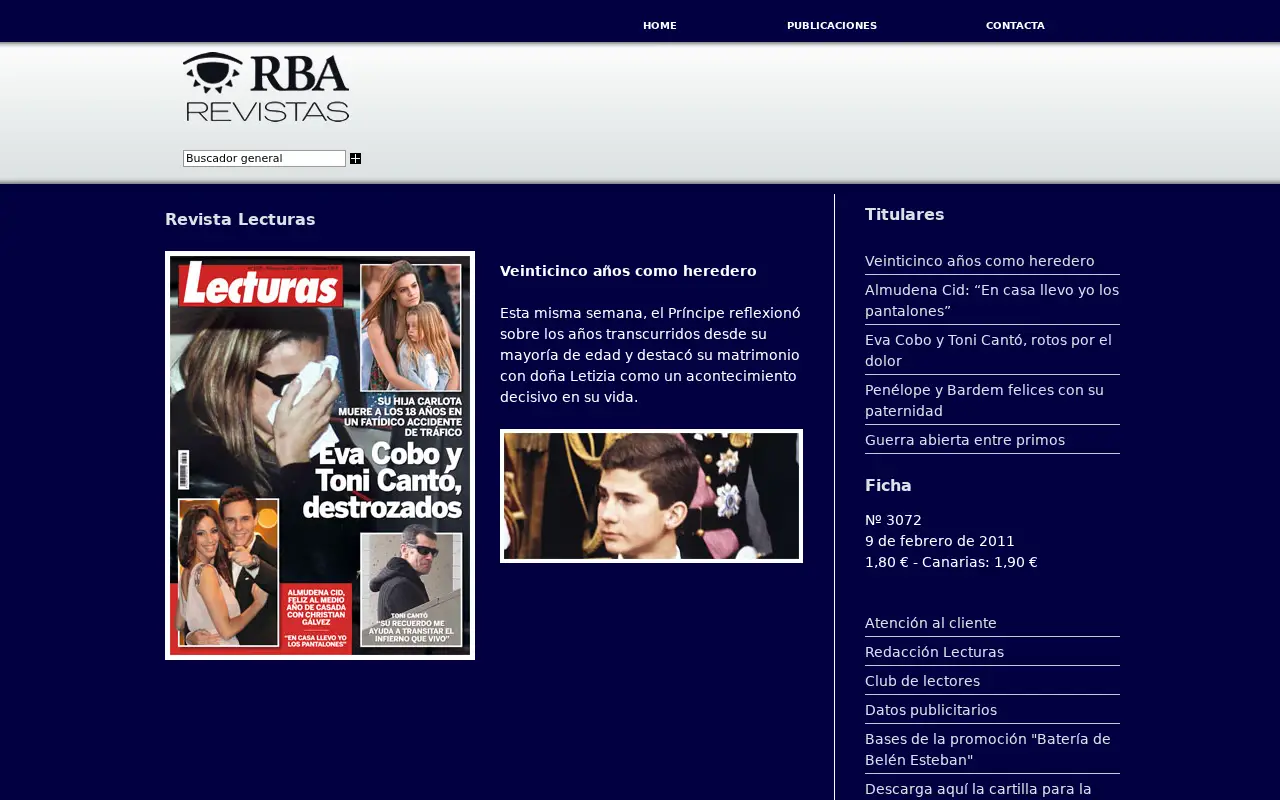
Task: Click the 'Titulares' section heading
Action: tap(904, 214)
